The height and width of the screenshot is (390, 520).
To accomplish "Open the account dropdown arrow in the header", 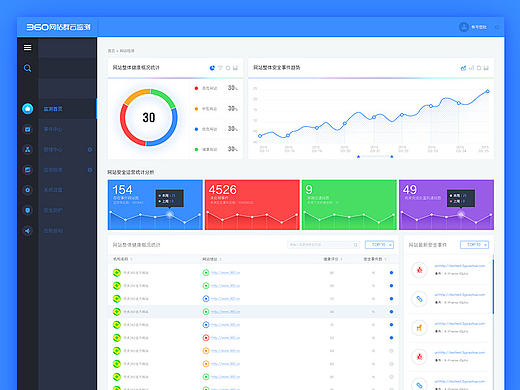I will pos(497,27).
